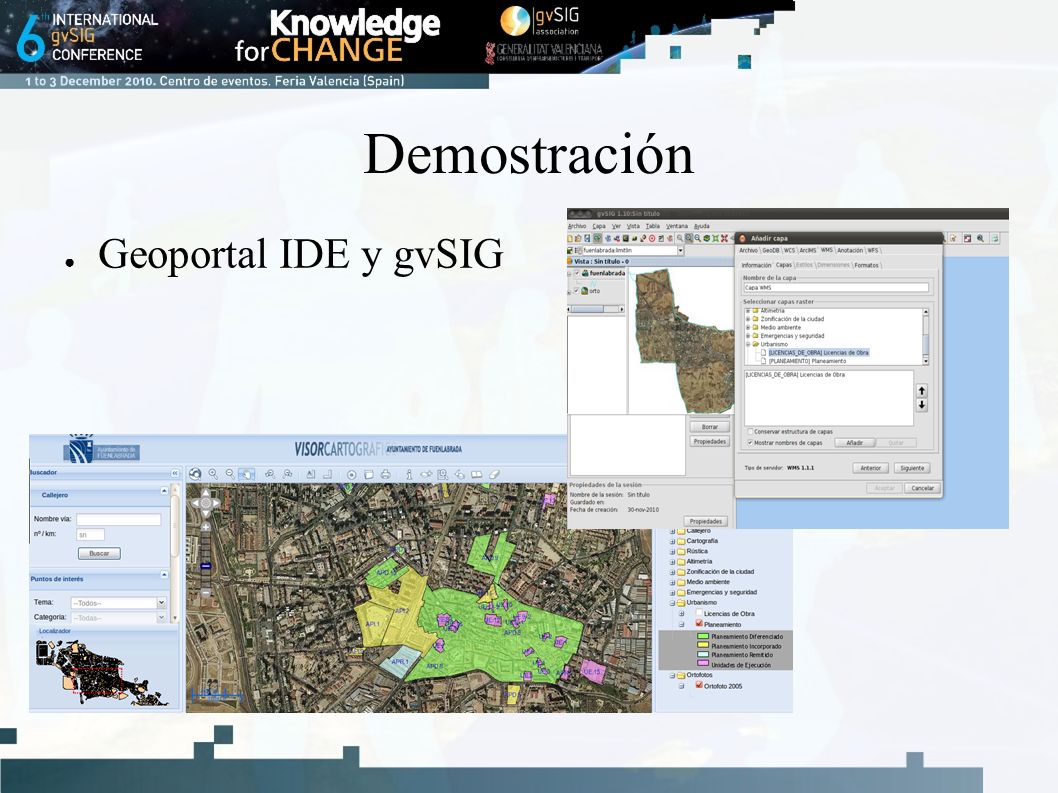This screenshot has height=793, width=1058.
Task: Click the zoom magnifier at the right end of the gvSIG toolbar
Action: coord(980,238)
